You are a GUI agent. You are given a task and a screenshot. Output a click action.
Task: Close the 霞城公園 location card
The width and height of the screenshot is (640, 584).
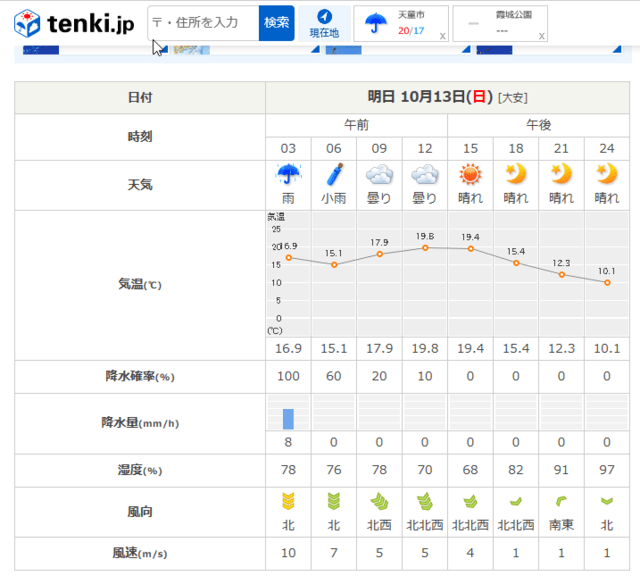[x=542, y=36]
